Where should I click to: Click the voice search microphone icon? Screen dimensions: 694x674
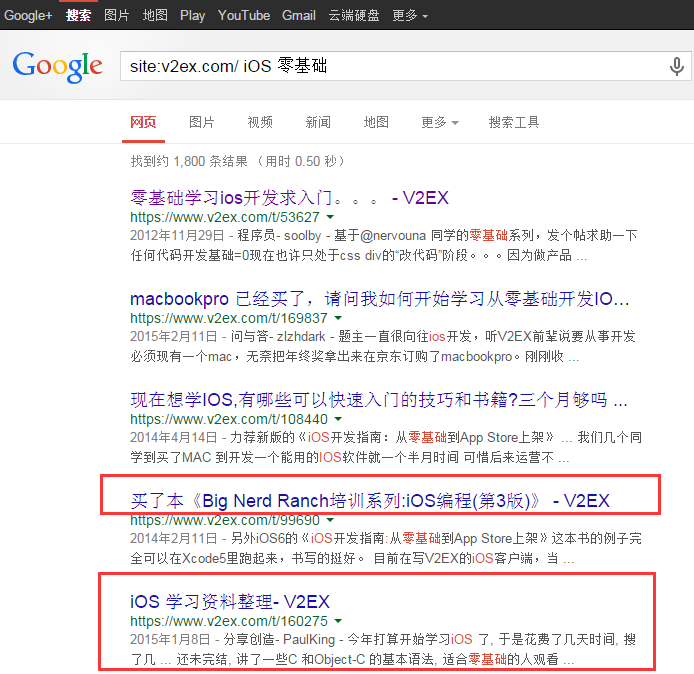676,66
